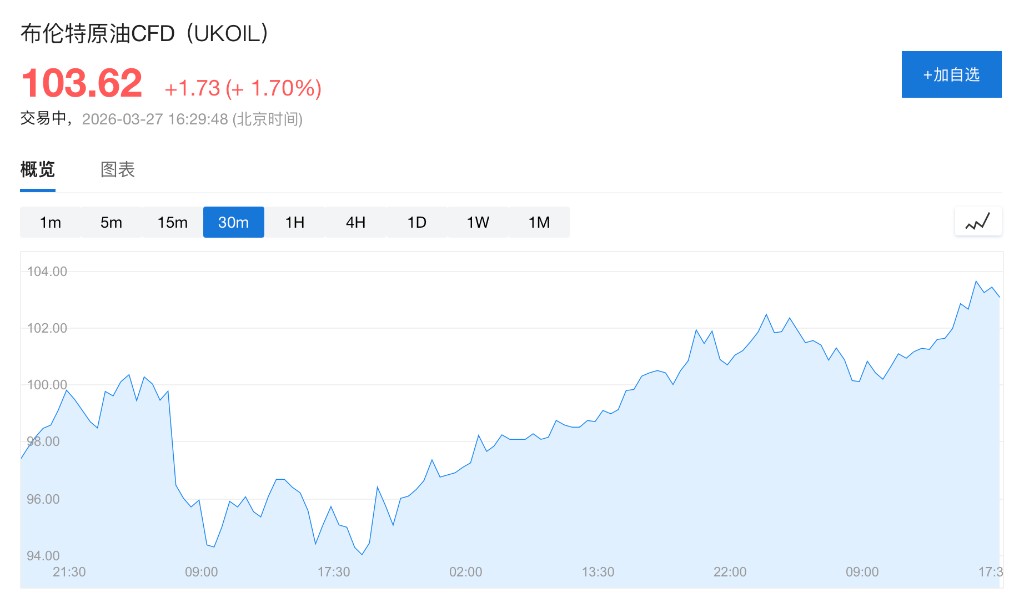Click the 布伦特原油CFD title
1024x600 pixels.
tap(145, 33)
